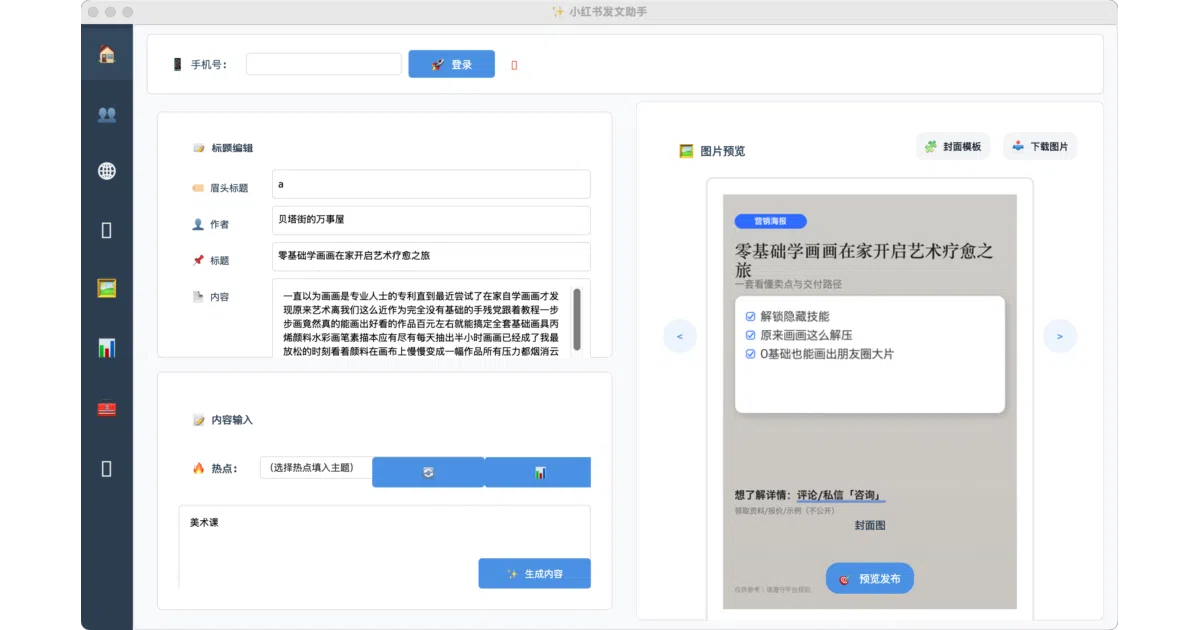Open the bar chart page in the sidebar
1200x630 pixels.
(x=107, y=348)
